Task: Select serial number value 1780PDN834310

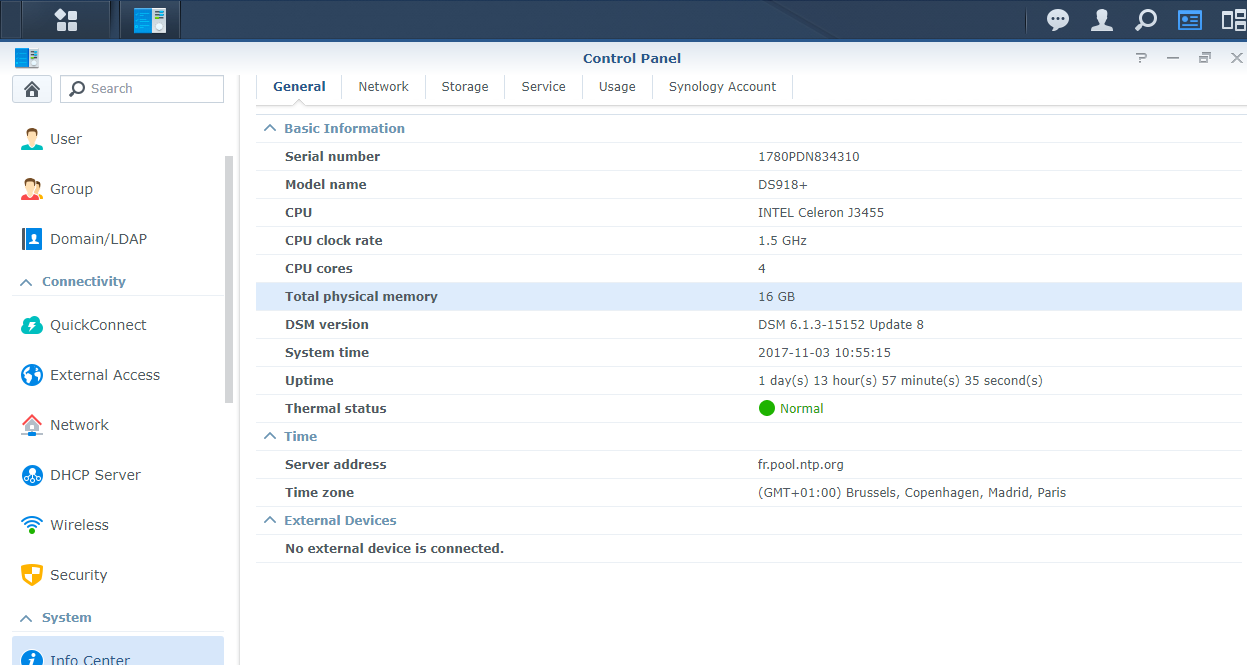Action: coord(809,157)
